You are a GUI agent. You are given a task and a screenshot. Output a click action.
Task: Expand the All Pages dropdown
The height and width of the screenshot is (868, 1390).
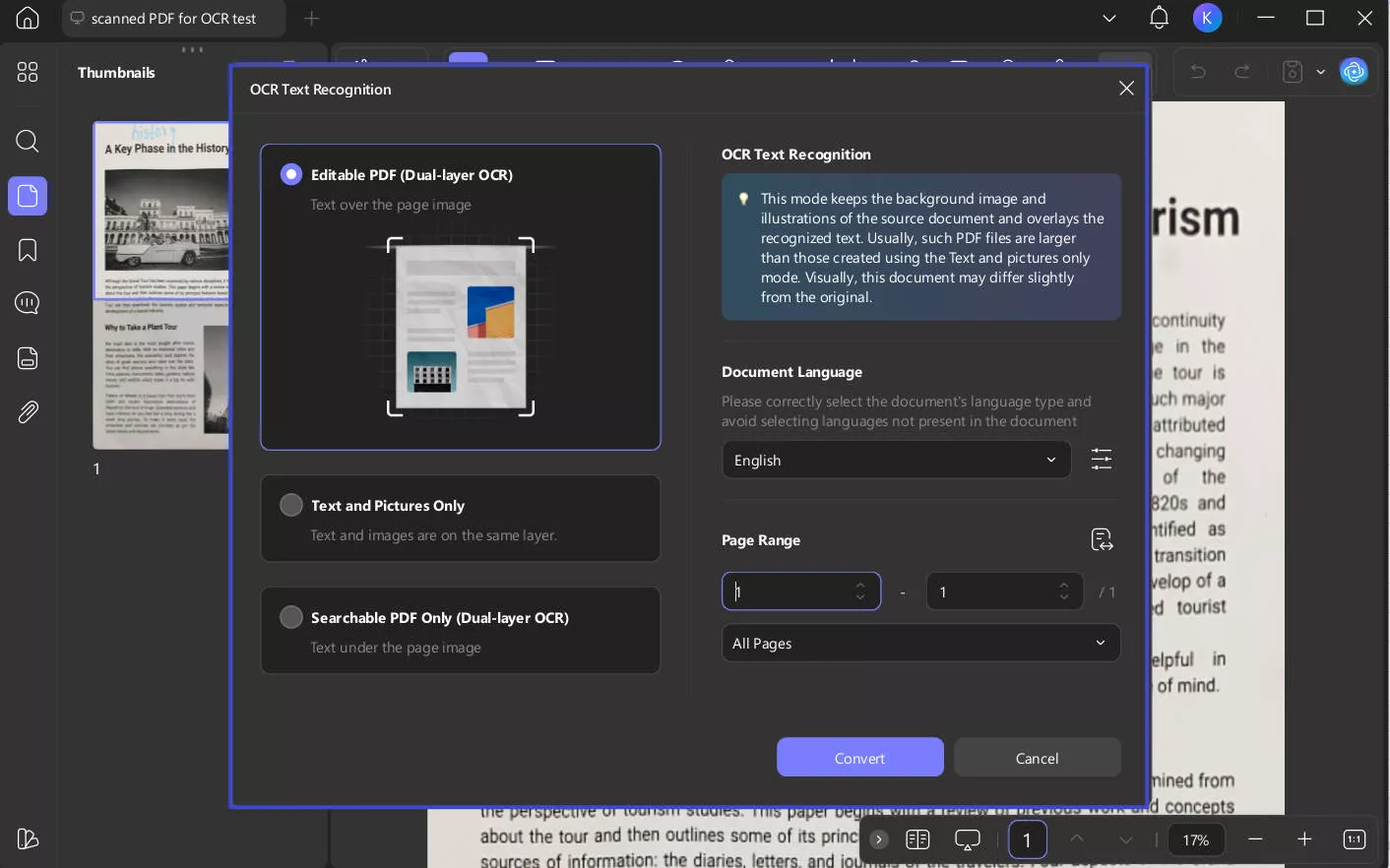coord(920,643)
